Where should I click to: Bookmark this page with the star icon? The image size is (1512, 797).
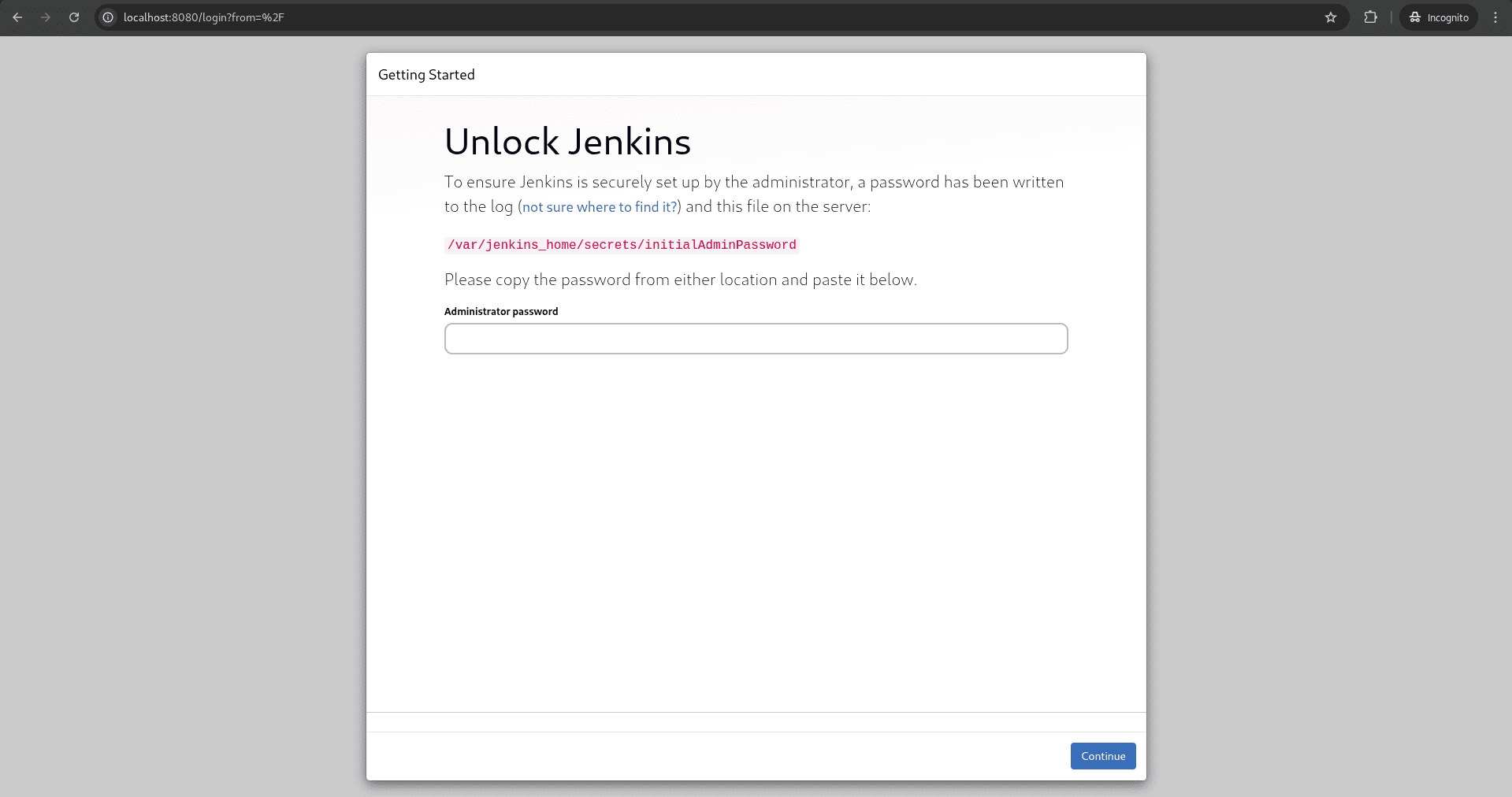point(1331,17)
